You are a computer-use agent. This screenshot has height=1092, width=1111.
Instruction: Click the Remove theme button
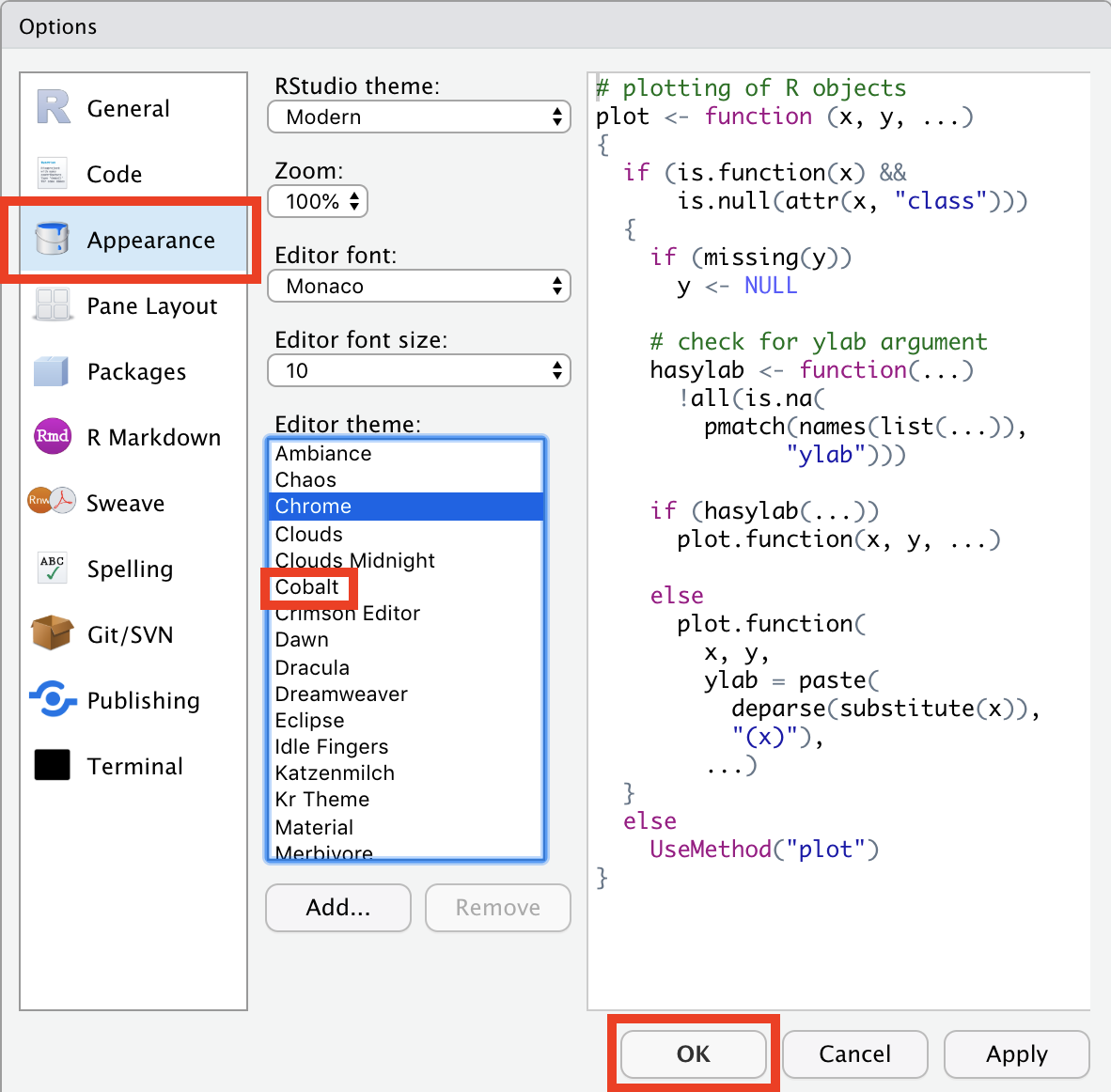(497, 907)
